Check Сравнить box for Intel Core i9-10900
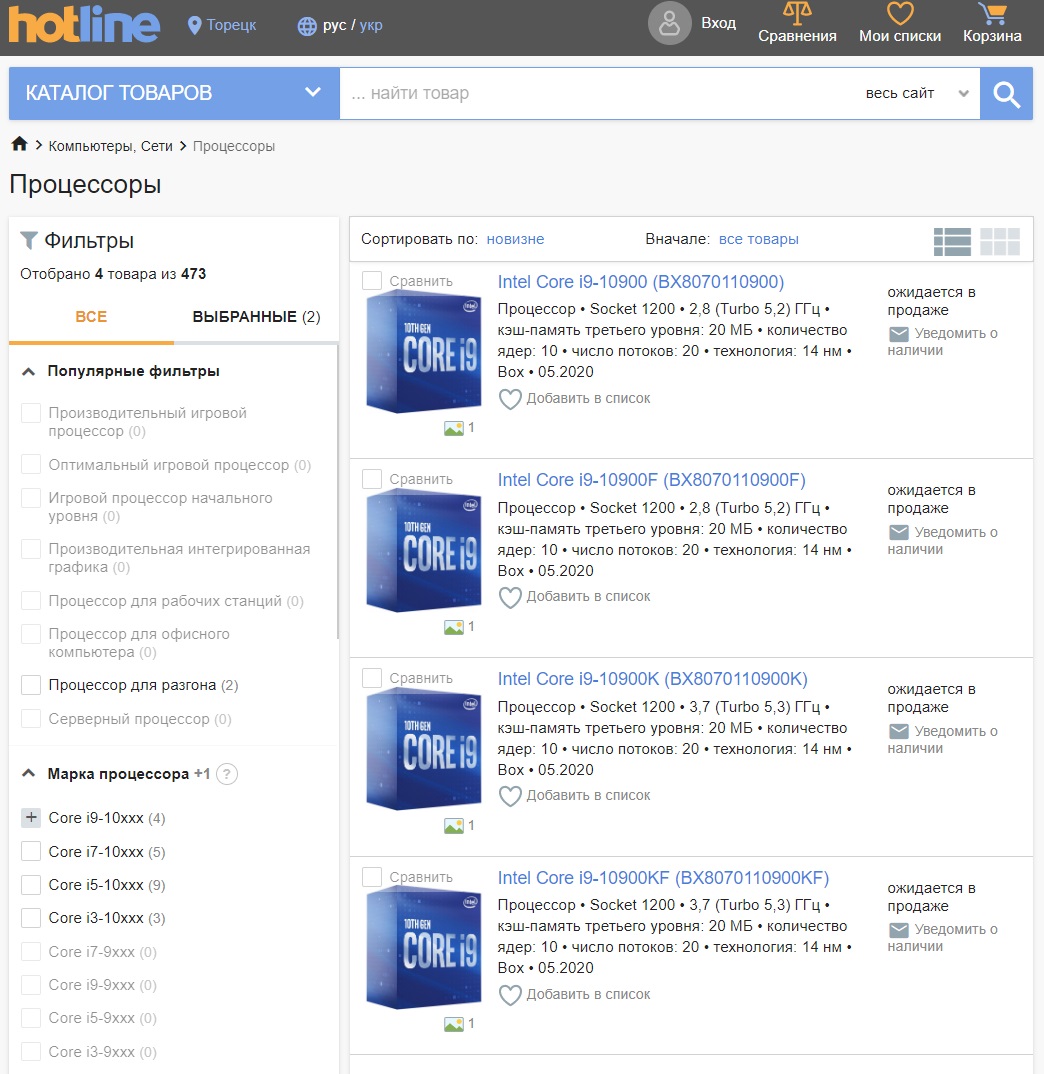The width and height of the screenshot is (1044, 1074). 372,280
